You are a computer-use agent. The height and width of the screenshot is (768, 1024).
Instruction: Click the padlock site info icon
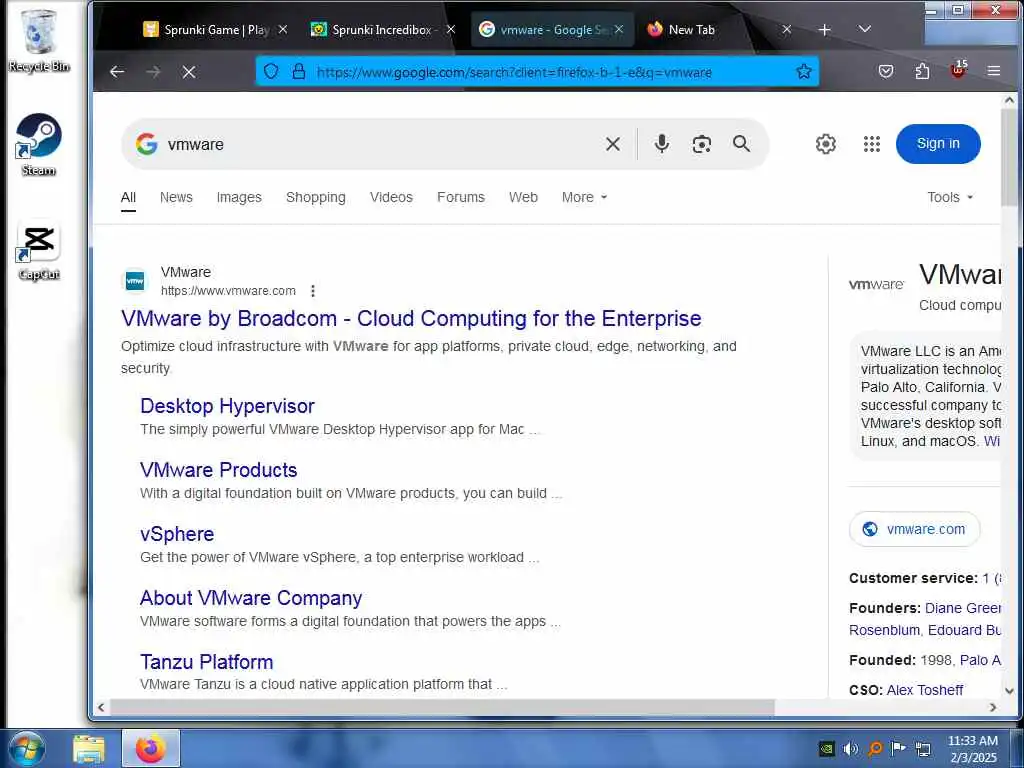[x=298, y=71]
